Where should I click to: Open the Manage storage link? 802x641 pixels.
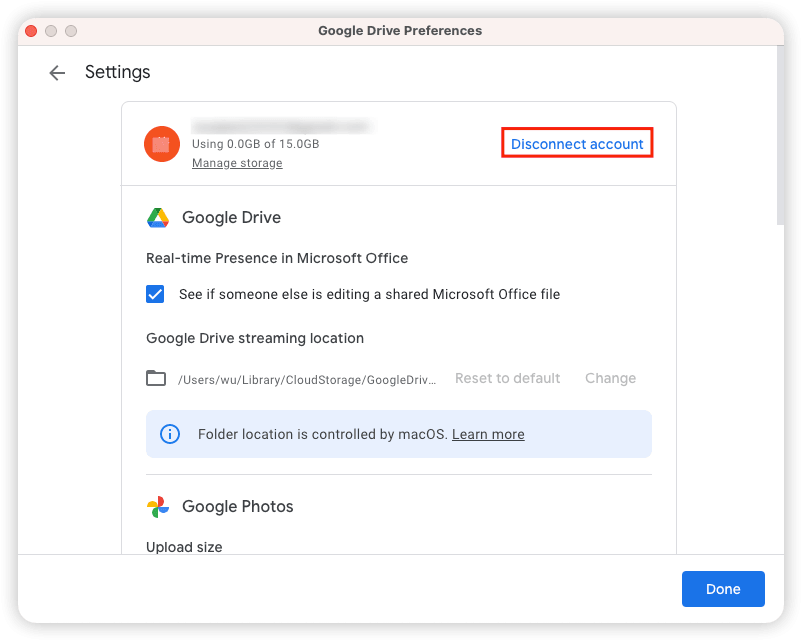click(x=237, y=163)
